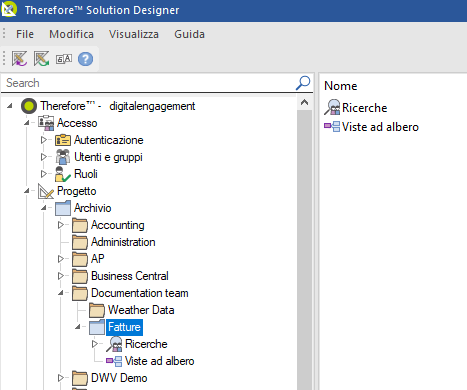Click the second design toolbar icon with green arrow
Viewport: 467px width, 390px height.
pyautogui.click(x=41, y=59)
